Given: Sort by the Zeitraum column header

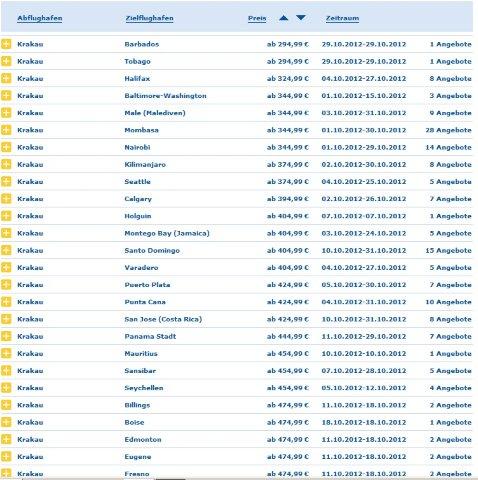Looking at the screenshot, I should (342, 18).
